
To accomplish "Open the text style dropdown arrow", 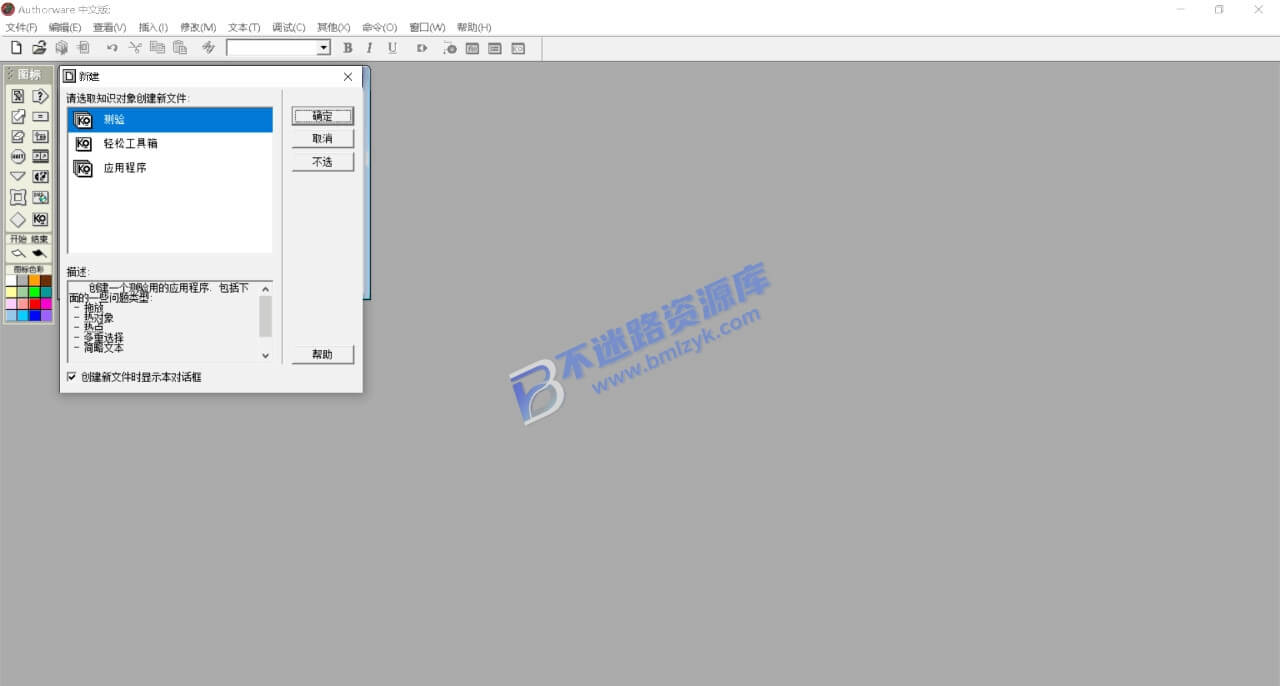I will [323, 48].
